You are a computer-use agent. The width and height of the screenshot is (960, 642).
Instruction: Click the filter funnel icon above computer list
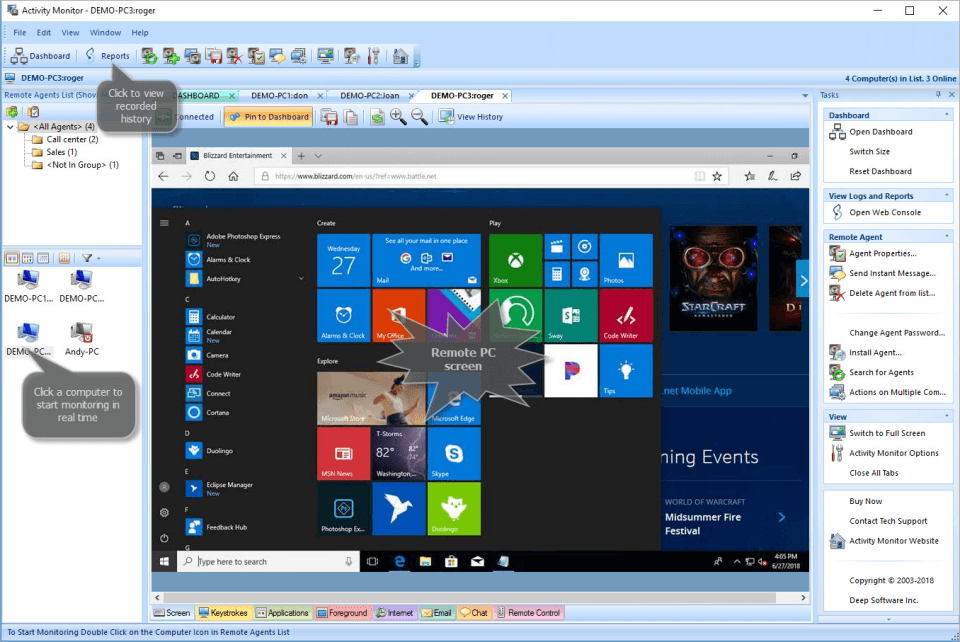[88, 258]
